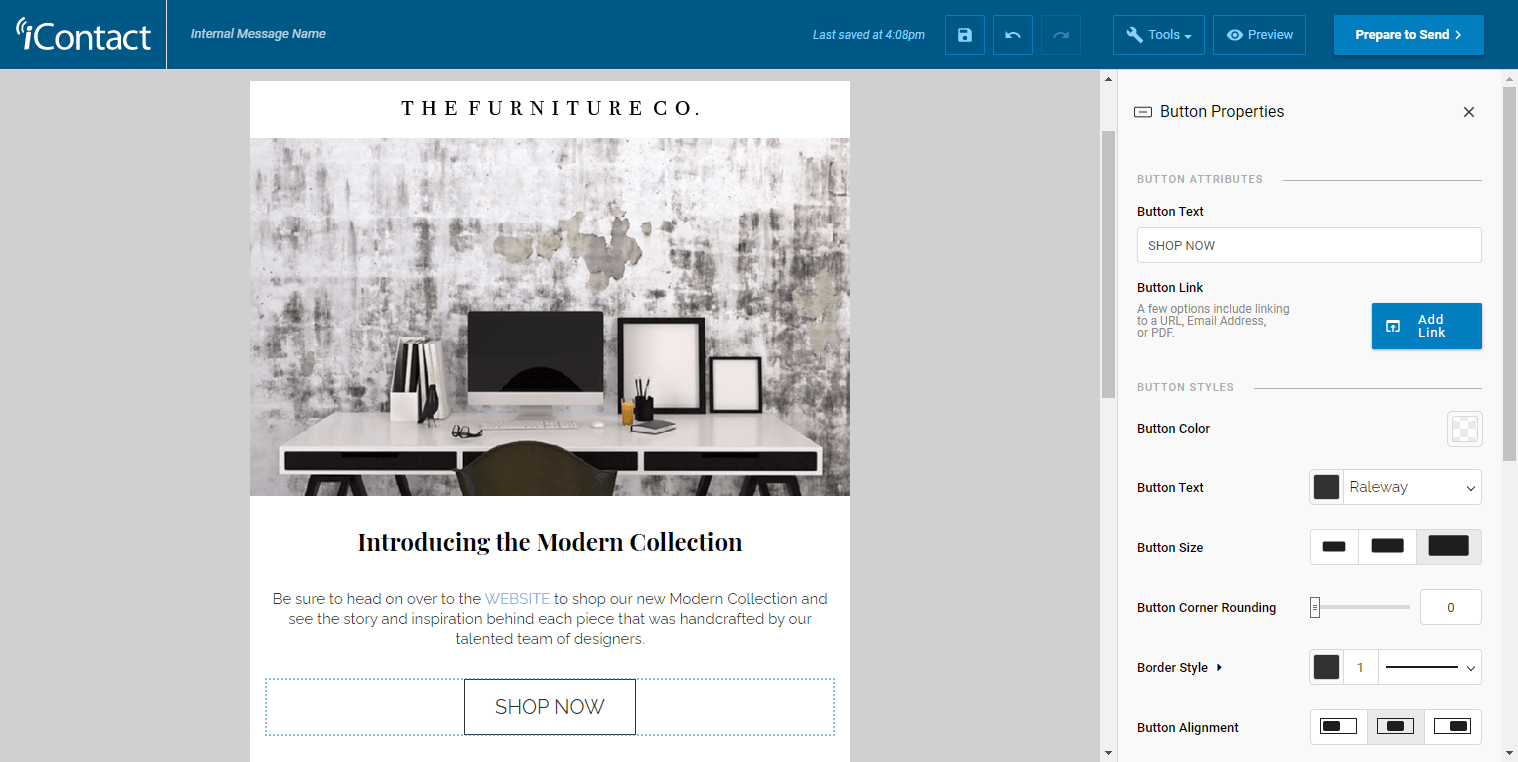
Task: Expand the Border Style options arrow
Action: click(1219, 667)
